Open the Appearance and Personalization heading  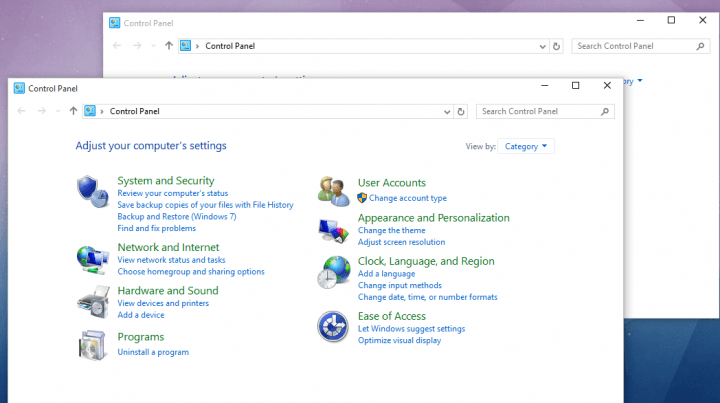pos(433,218)
